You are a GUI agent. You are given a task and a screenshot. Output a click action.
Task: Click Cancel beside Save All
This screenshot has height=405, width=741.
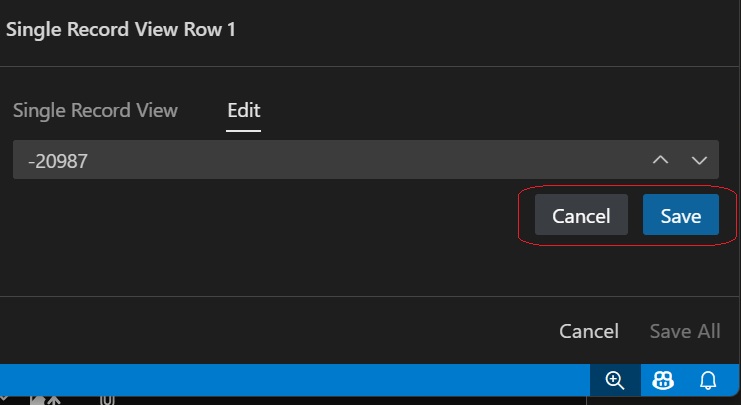pyautogui.click(x=589, y=331)
